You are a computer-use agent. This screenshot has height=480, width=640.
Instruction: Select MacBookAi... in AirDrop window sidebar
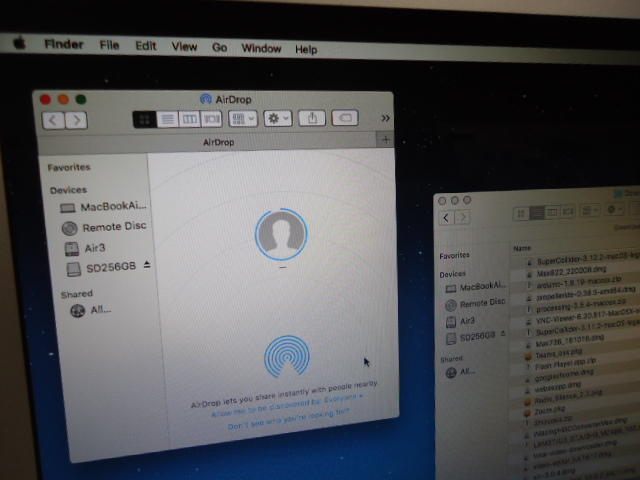click(103, 207)
